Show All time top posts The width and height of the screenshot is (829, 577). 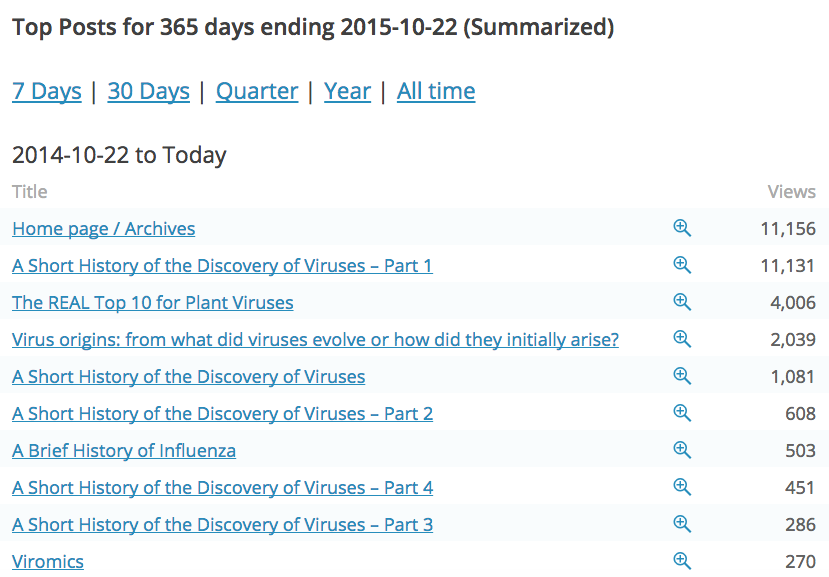pyautogui.click(x=436, y=91)
